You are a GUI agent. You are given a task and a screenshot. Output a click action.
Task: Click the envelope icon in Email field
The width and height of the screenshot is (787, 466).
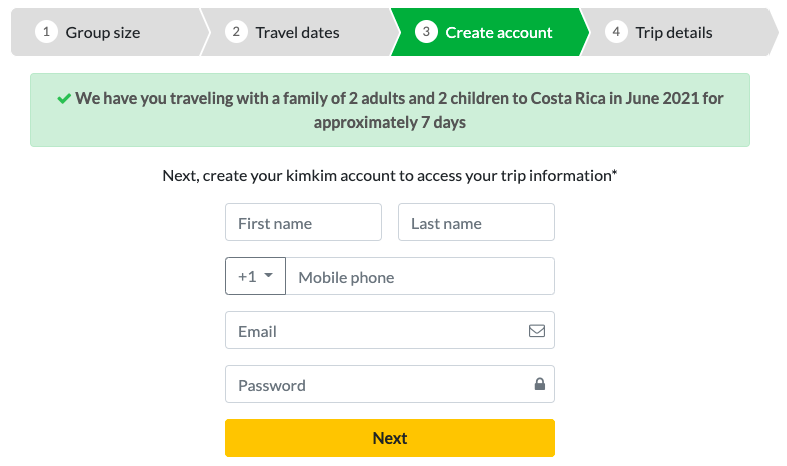[536, 331]
